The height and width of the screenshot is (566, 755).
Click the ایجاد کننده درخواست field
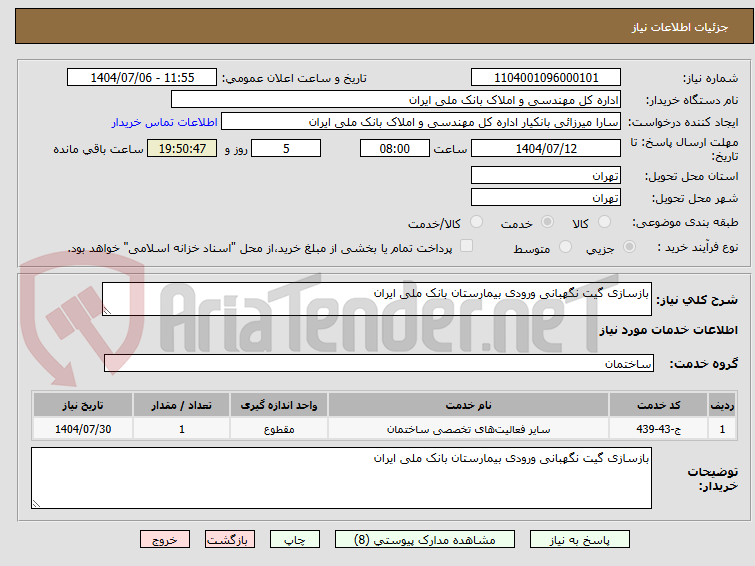tap(421, 122)
